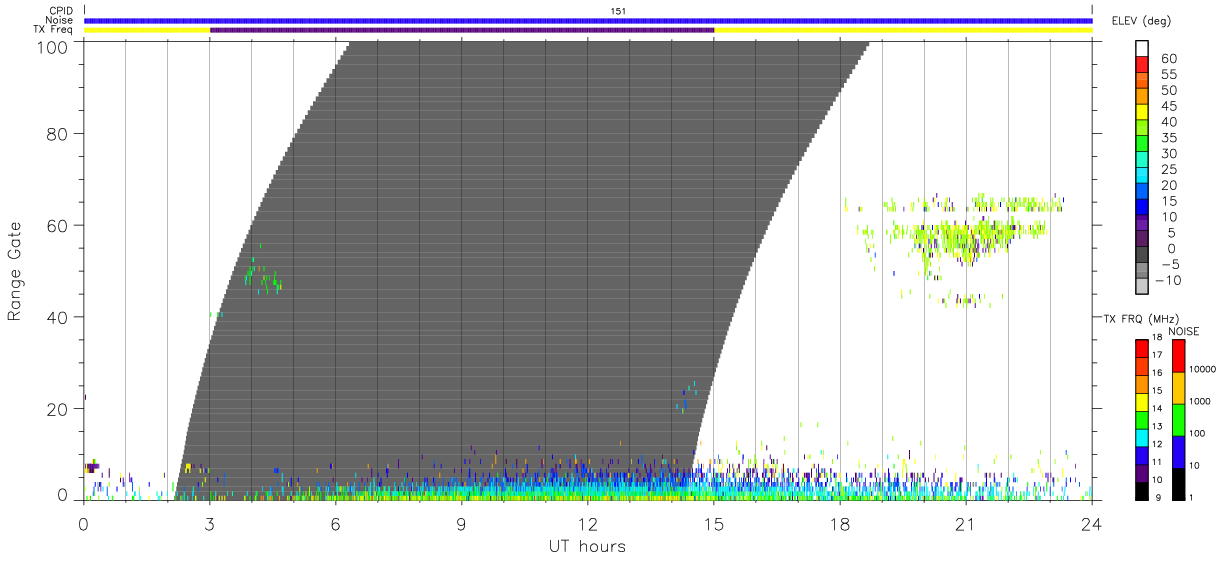Click the black bottom segment of TX FRQ colorbar
1228x567 pixels.
(x=1142, y=491)
